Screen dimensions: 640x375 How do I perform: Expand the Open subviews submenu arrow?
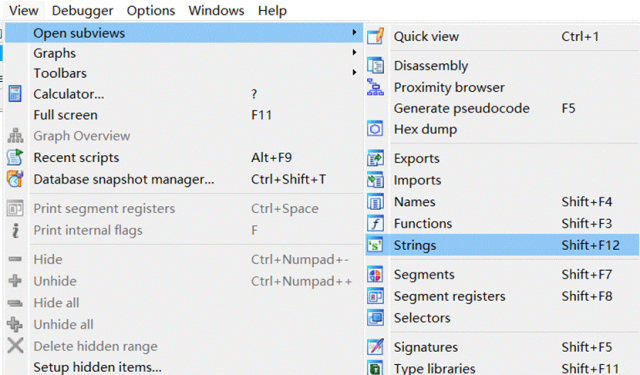click(x=354, y=32)
